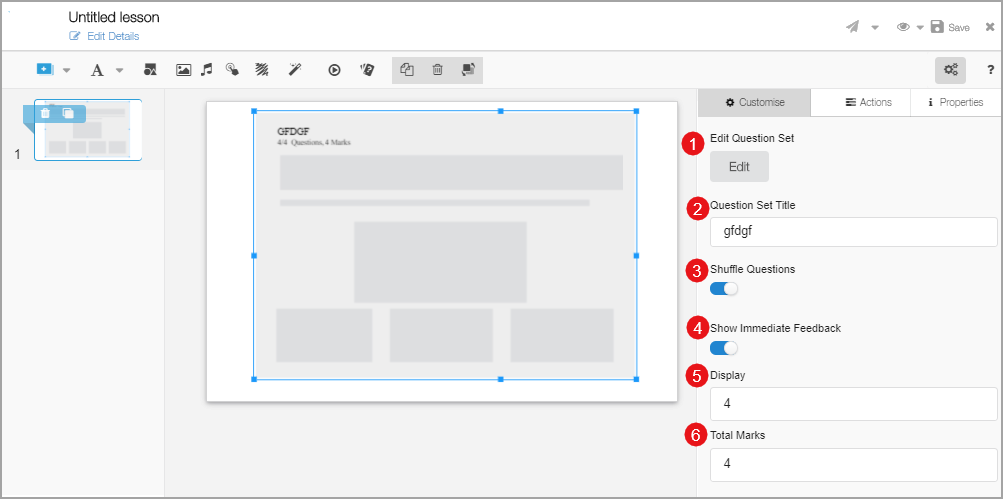Open the Edit Details link
The image size is (1003, 499).
point(112,36)
